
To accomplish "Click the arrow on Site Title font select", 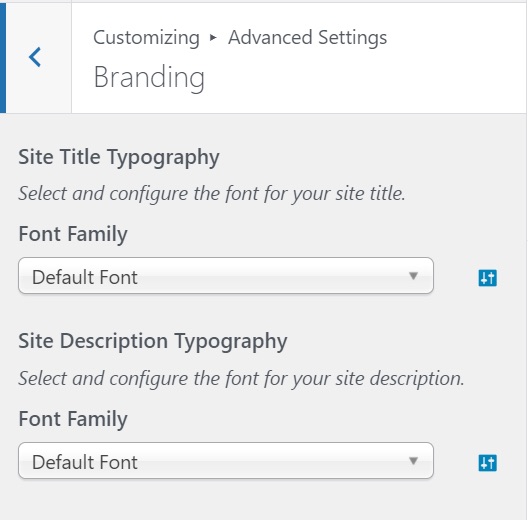I will pyautogui.click(x=414, y=276).
